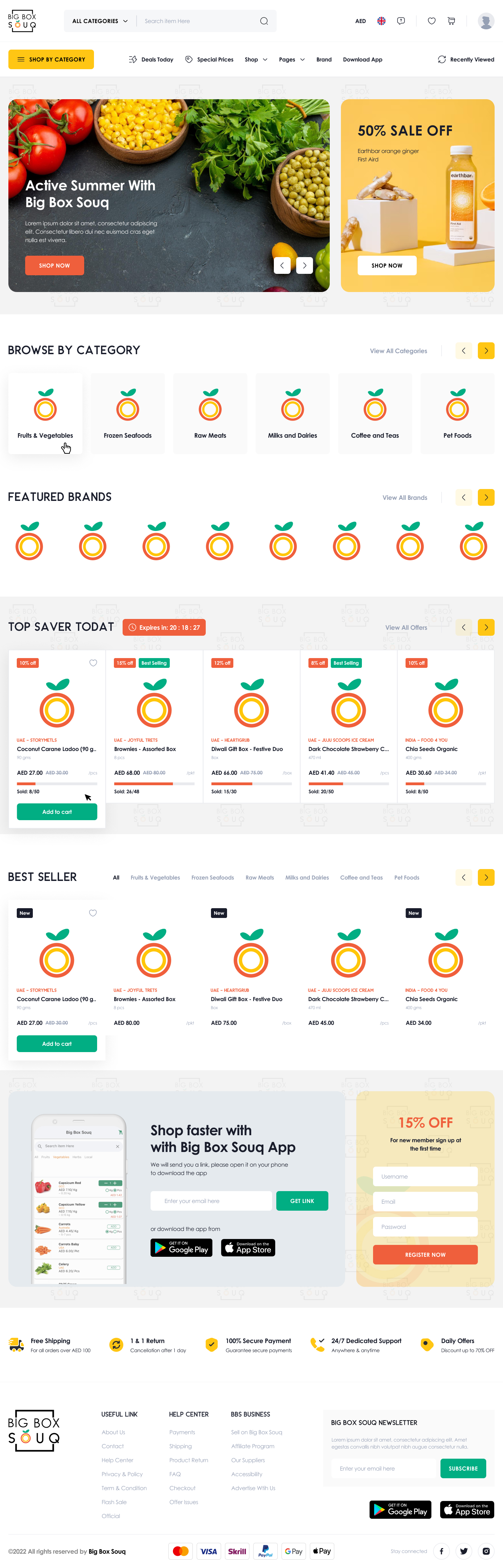
Task: Click the UK flag language icon
Action: pos(381,21)
